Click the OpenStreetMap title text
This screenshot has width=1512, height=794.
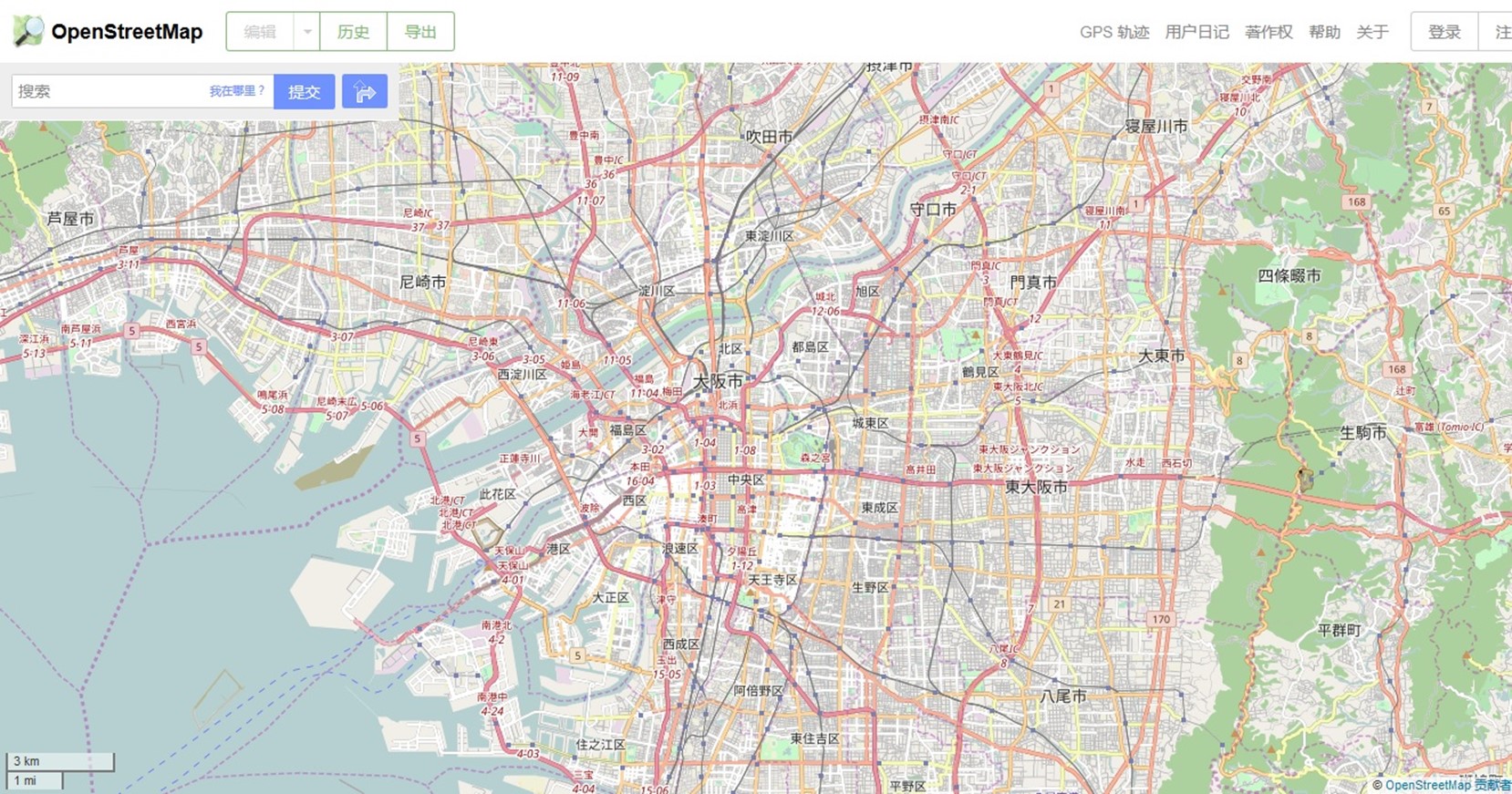point(127,32)
